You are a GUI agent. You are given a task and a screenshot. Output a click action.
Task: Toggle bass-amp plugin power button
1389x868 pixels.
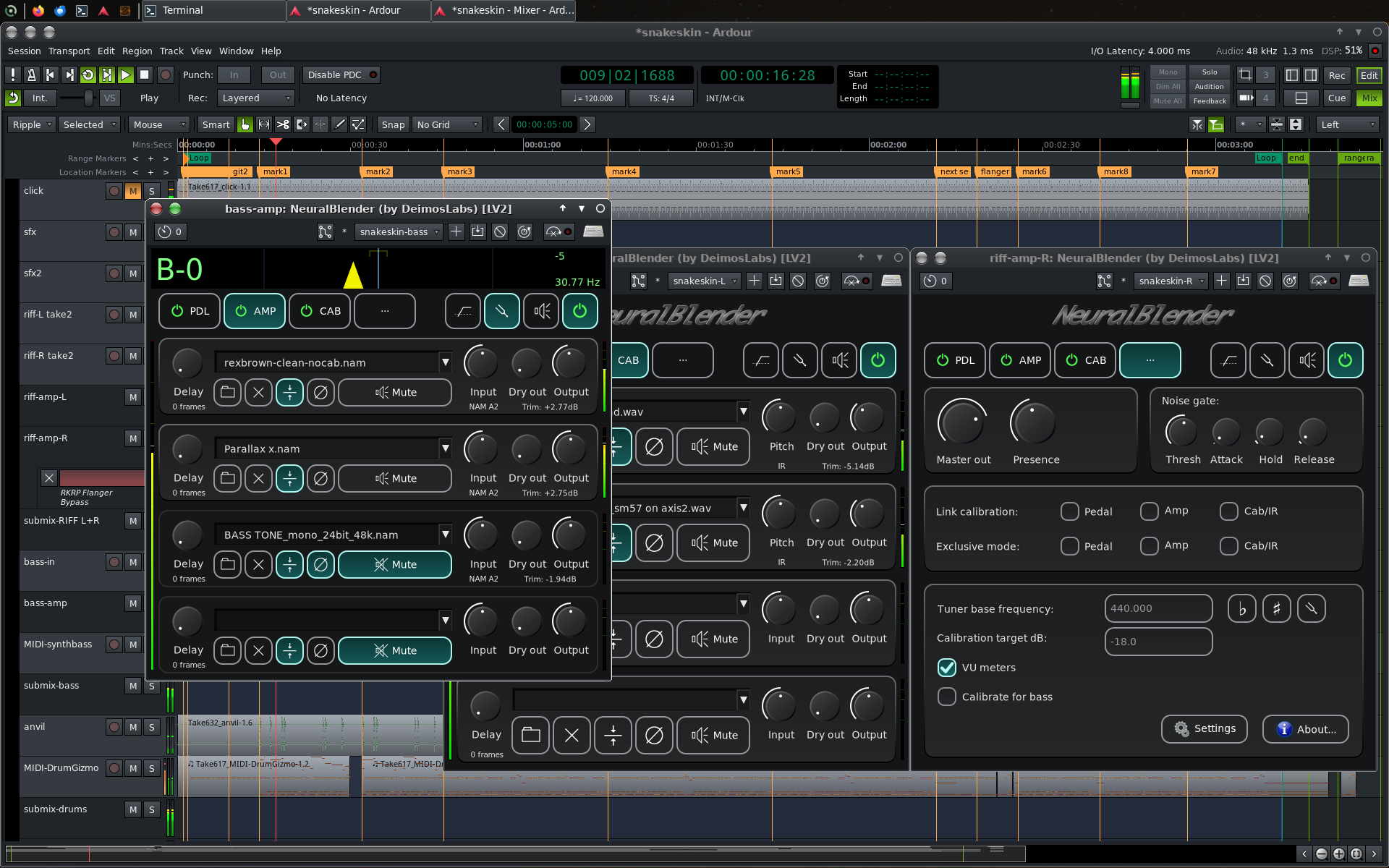pyautogui.click(x=579, y=311)
